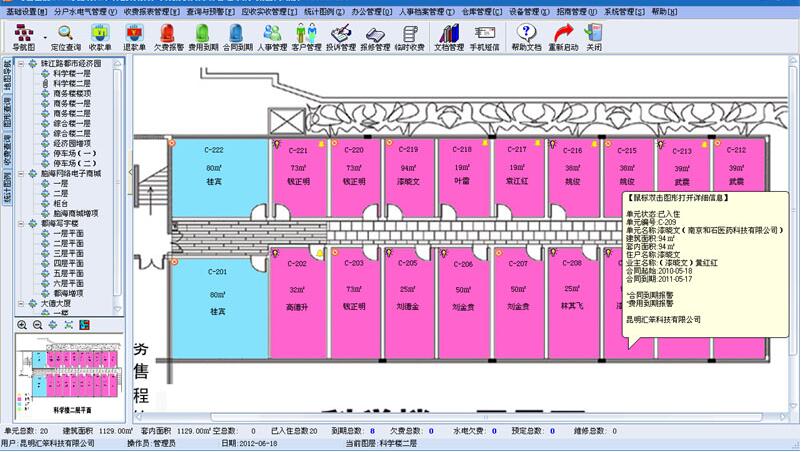The image size is (805, 452).
Task: Show 合同到期 blue light alerts
Action: [237, 37]
